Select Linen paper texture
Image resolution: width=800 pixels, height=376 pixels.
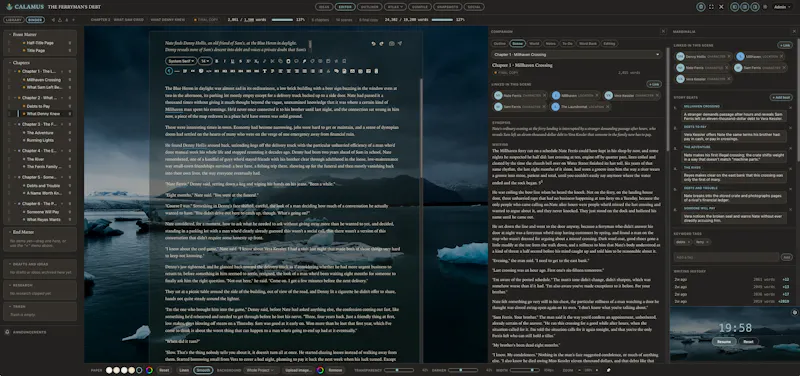(184, 370)
